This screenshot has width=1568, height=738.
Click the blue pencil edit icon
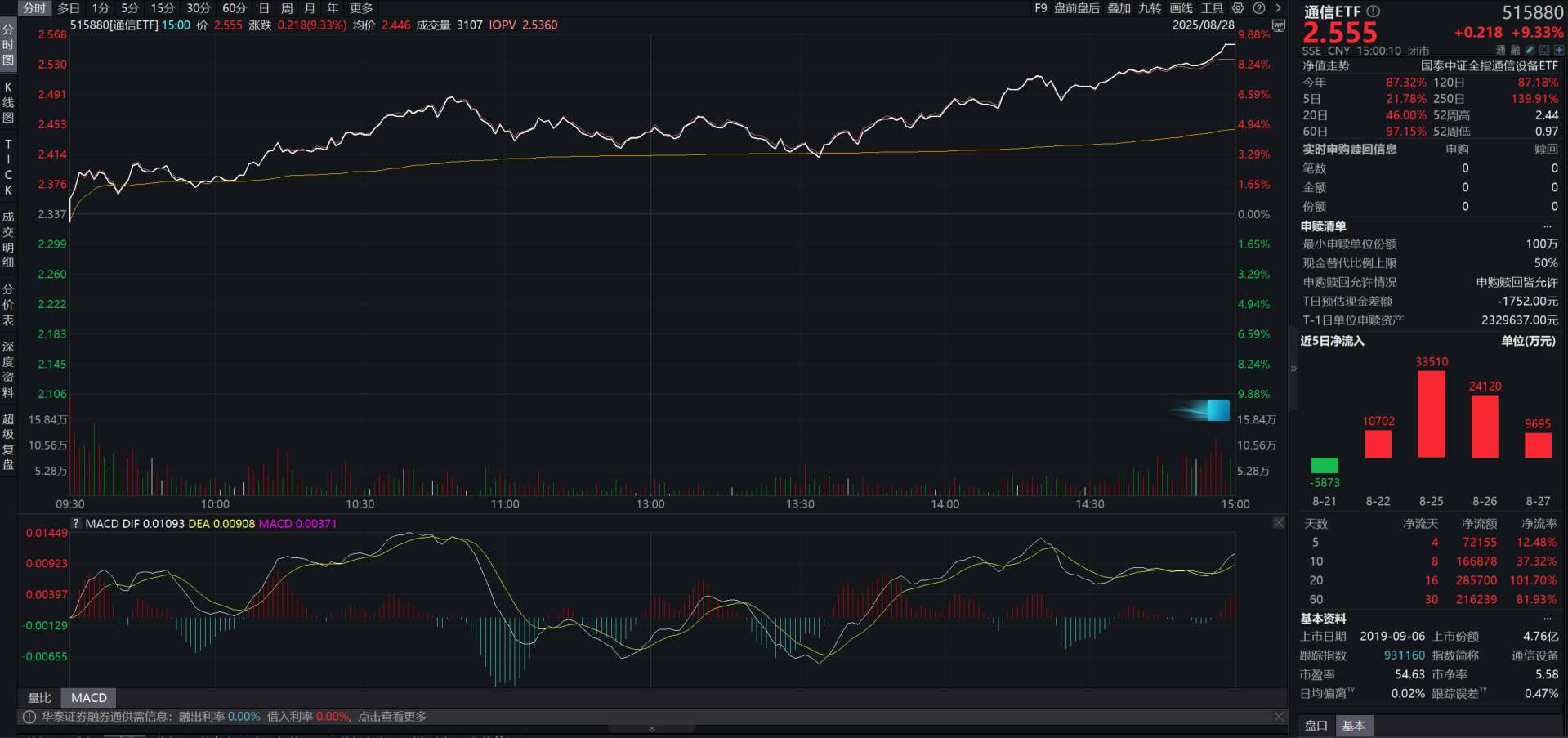point(1530,51)
